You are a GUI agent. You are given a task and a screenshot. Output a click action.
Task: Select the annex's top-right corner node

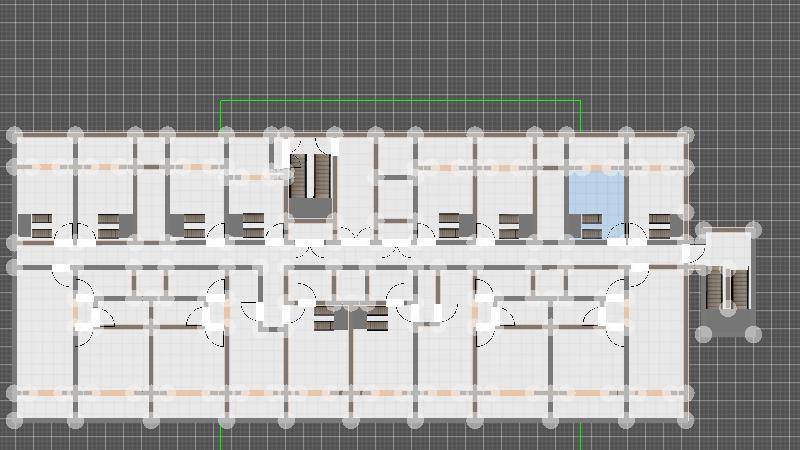[x=753, y=230]
